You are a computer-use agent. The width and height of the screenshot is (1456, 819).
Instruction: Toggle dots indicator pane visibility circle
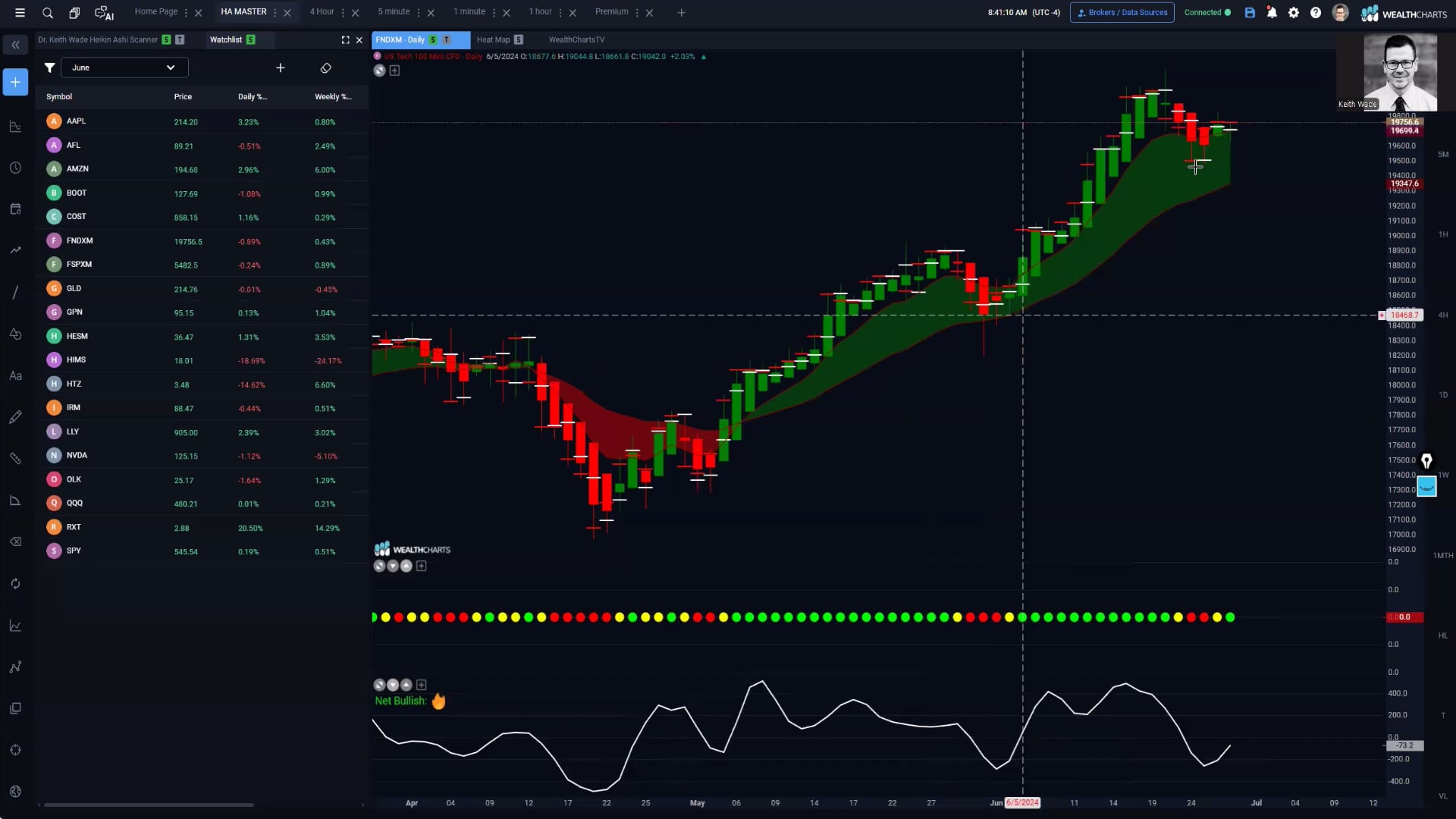point(380,566)
